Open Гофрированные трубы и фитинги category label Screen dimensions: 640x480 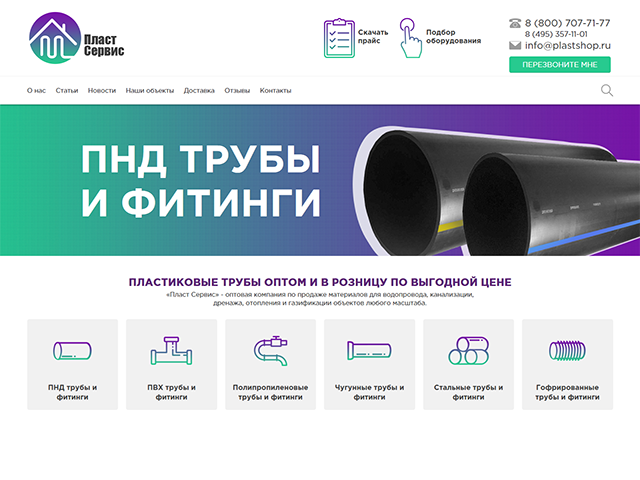click(x=567, y=392)
